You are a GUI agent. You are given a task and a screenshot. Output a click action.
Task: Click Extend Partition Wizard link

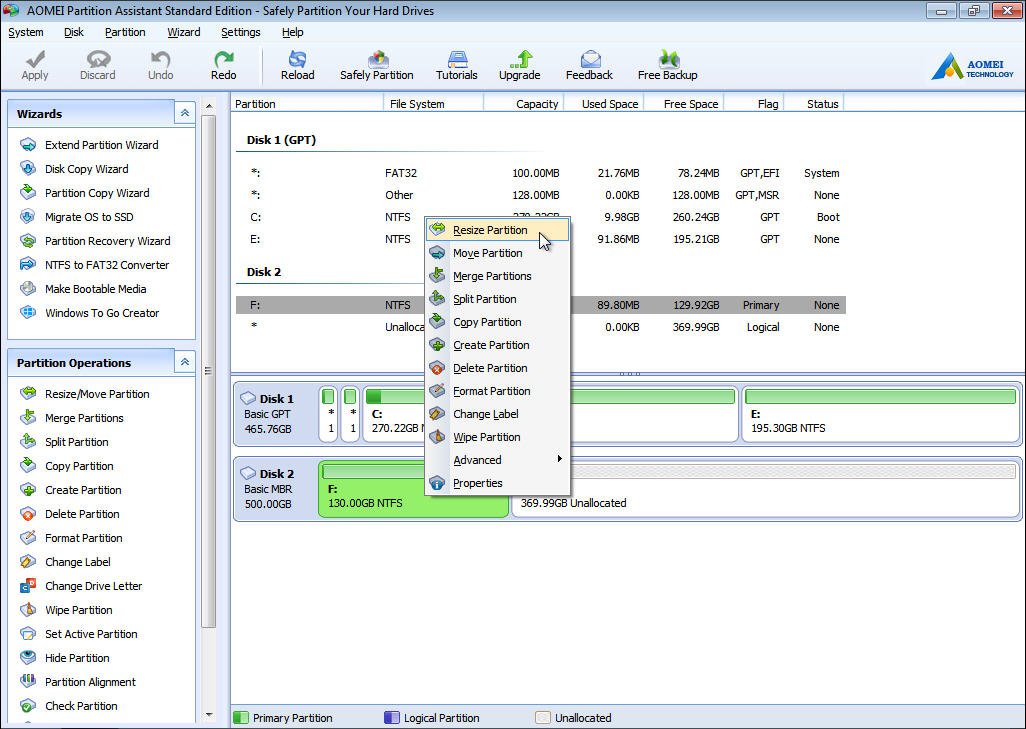tap(101, 145)
